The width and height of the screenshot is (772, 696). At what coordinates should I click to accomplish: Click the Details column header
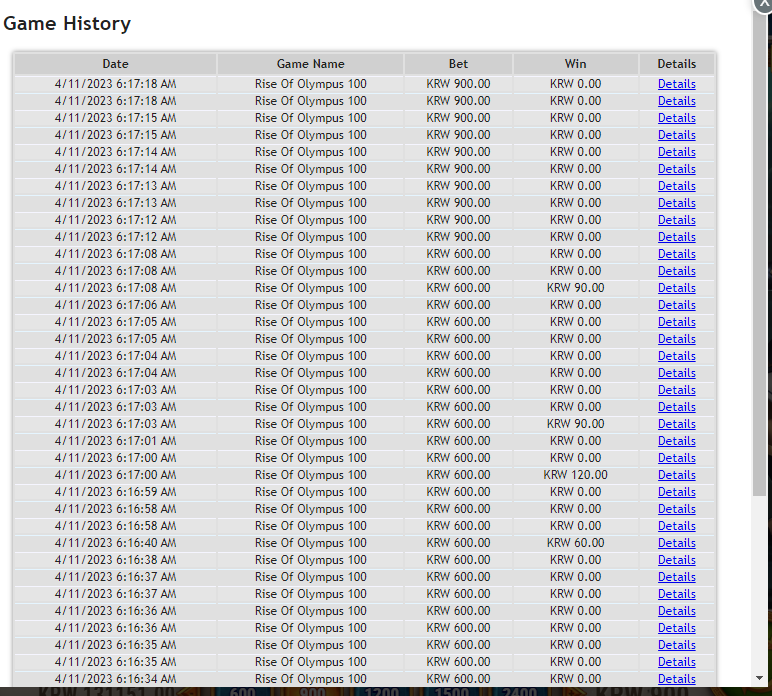pyautogui.click(x=676, y=64)
